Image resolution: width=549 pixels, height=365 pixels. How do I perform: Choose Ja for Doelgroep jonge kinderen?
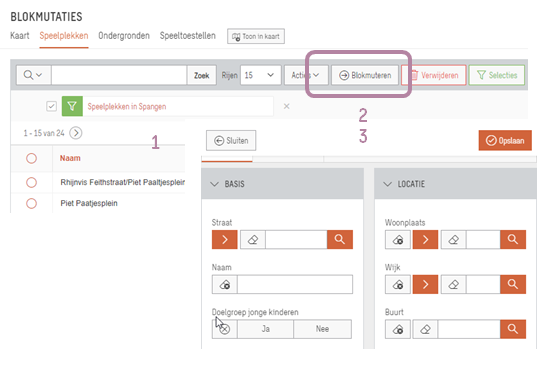(x=265, y=329)
